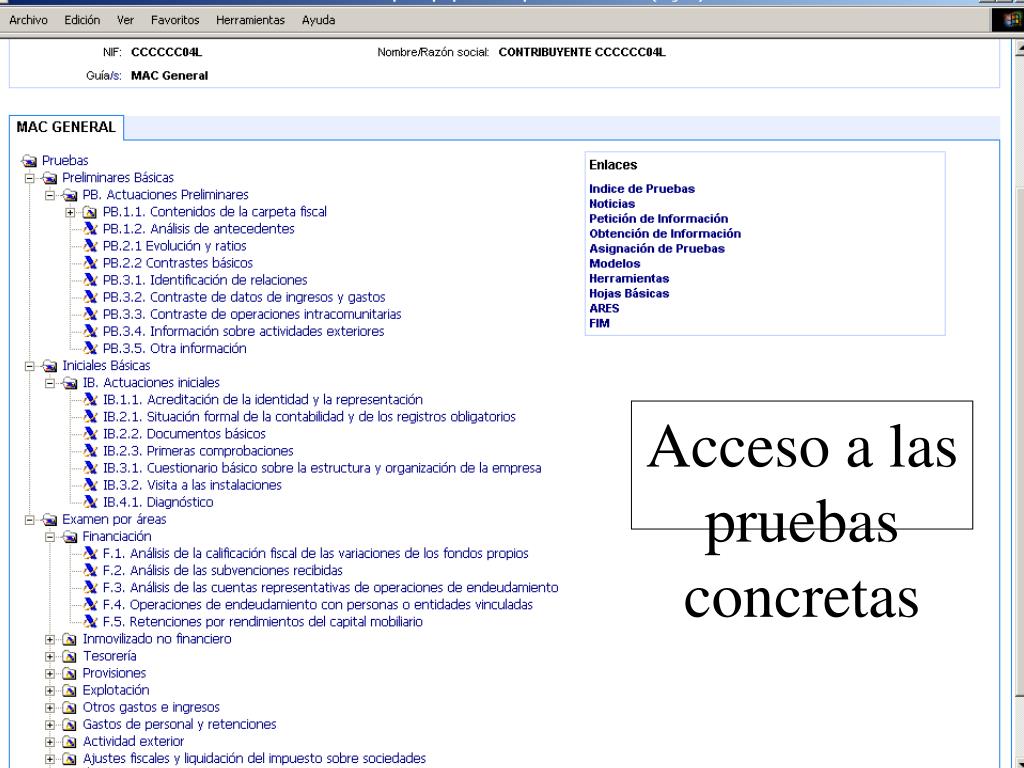Open the Archivo menu

(x=28, y=20)
